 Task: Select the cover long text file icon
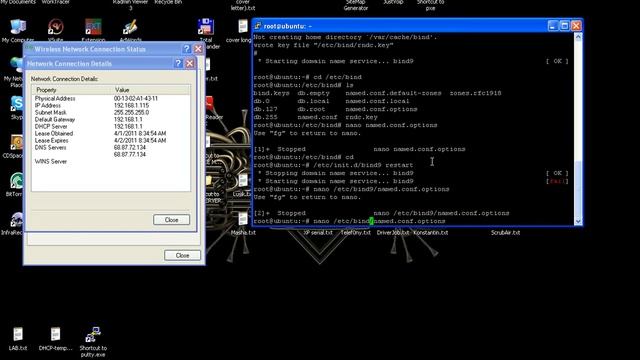pos(243,27)
